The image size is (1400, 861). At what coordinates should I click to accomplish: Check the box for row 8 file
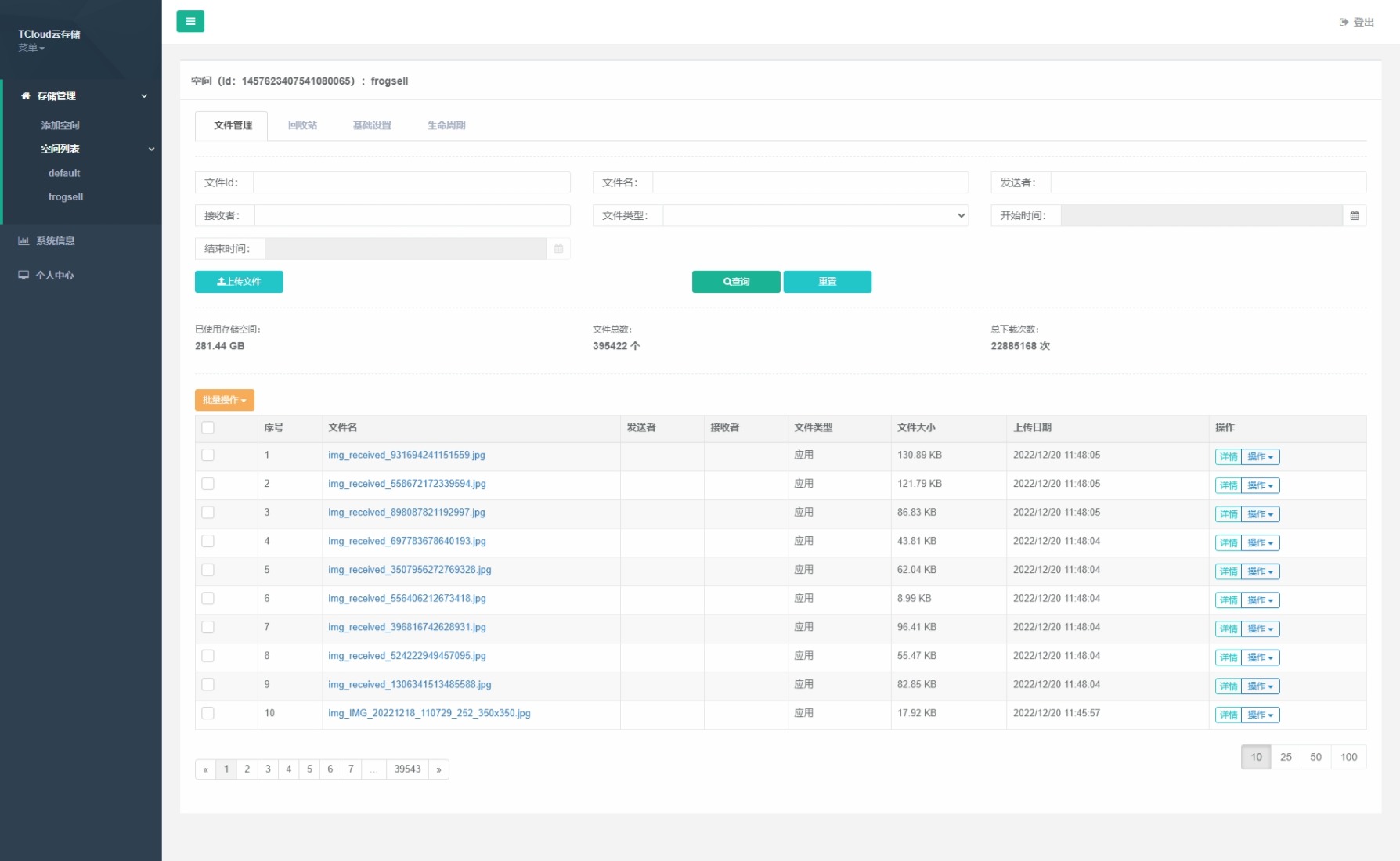(x=207, y=656)
